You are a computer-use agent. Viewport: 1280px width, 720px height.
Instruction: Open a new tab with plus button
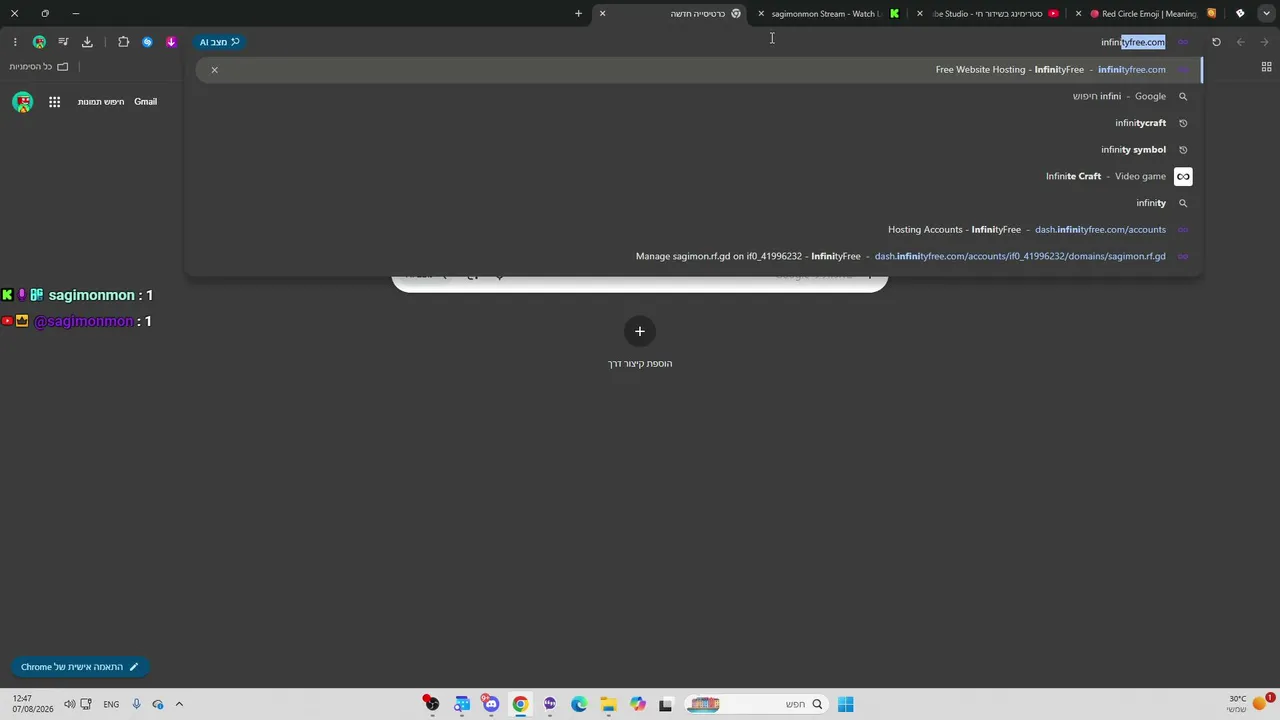(x=578, y=13)
